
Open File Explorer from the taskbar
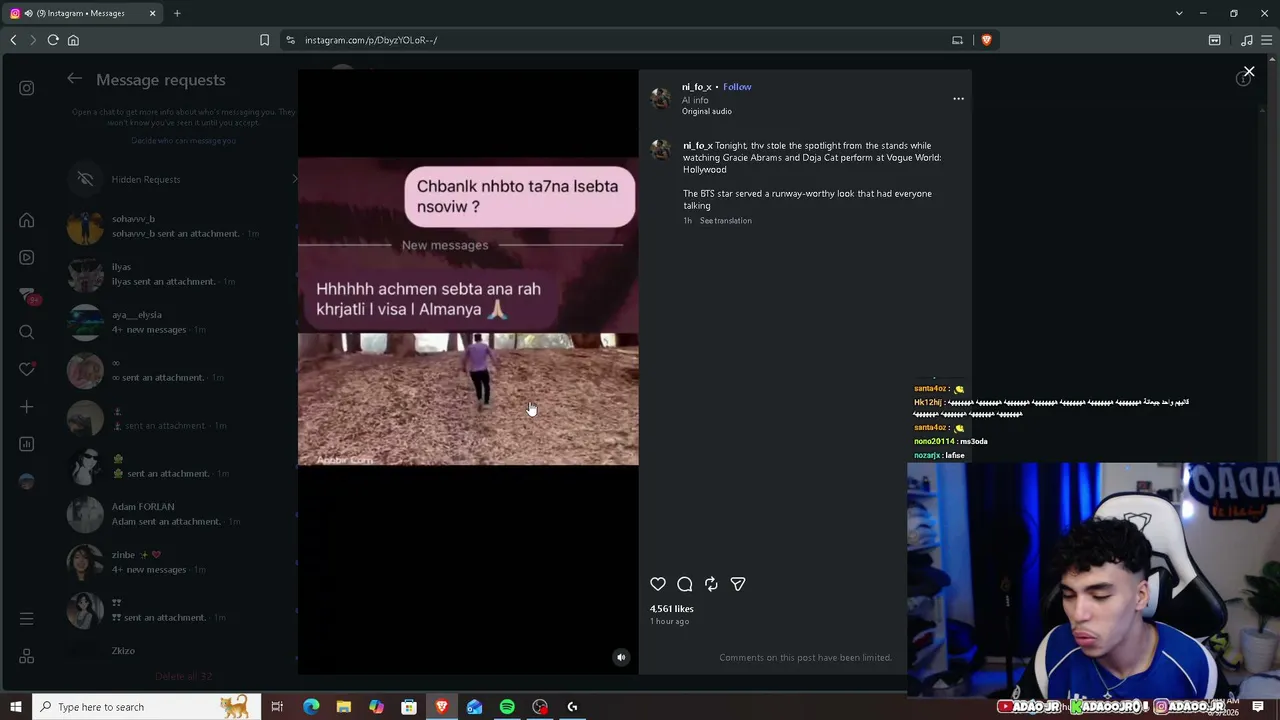(x=343, y=707)
